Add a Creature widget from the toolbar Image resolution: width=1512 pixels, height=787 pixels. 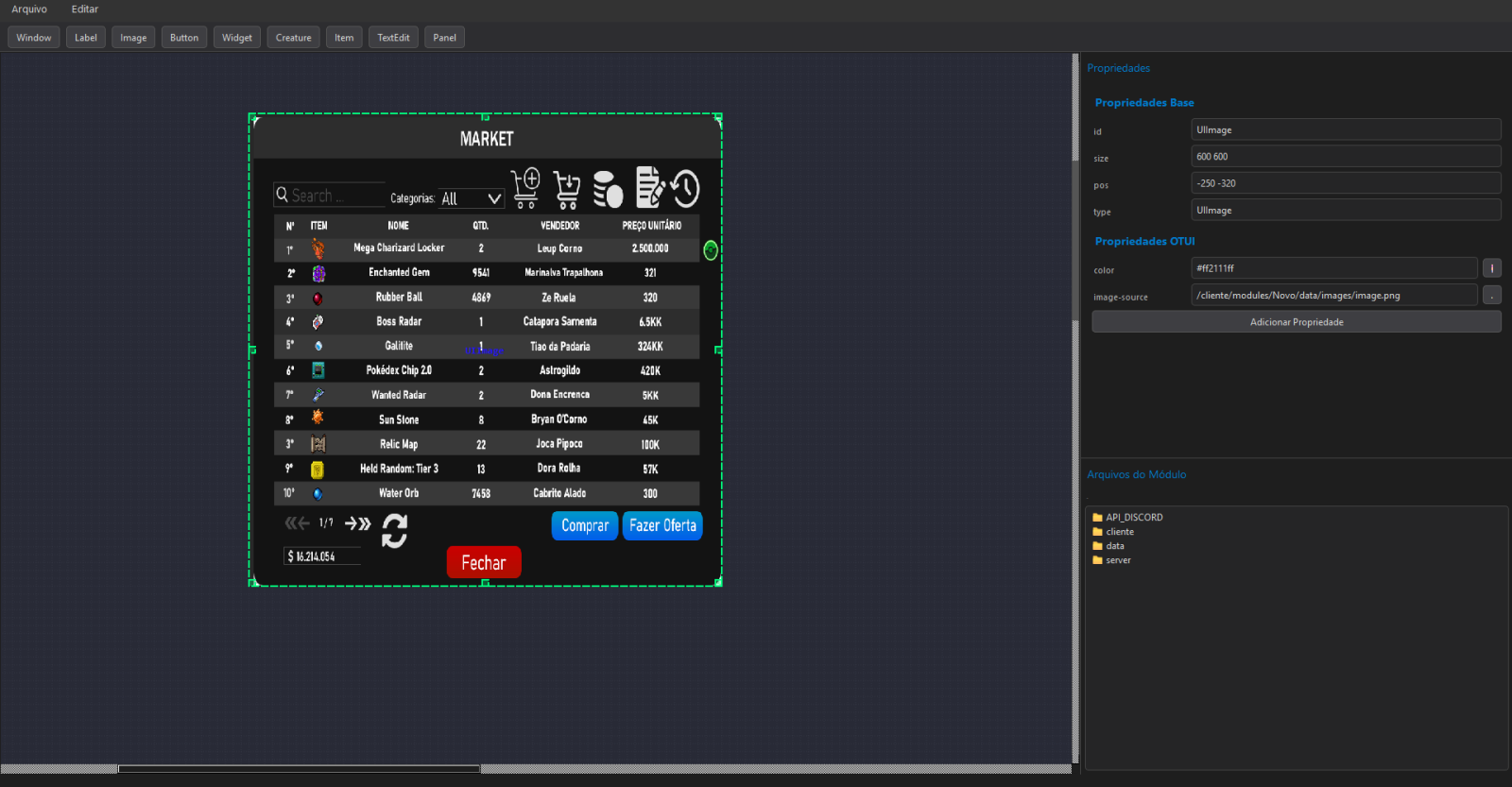[x=293, y=38]
